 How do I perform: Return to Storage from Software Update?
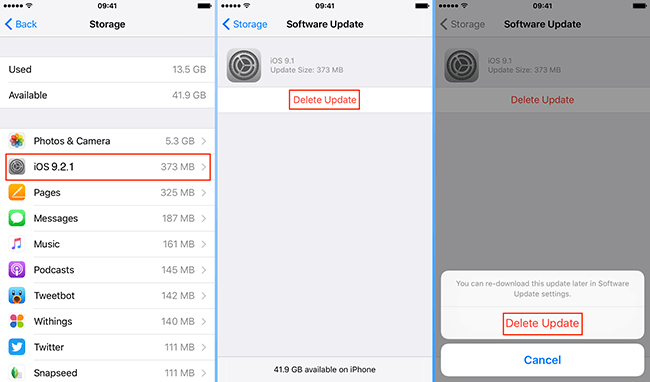click(245, 24)
